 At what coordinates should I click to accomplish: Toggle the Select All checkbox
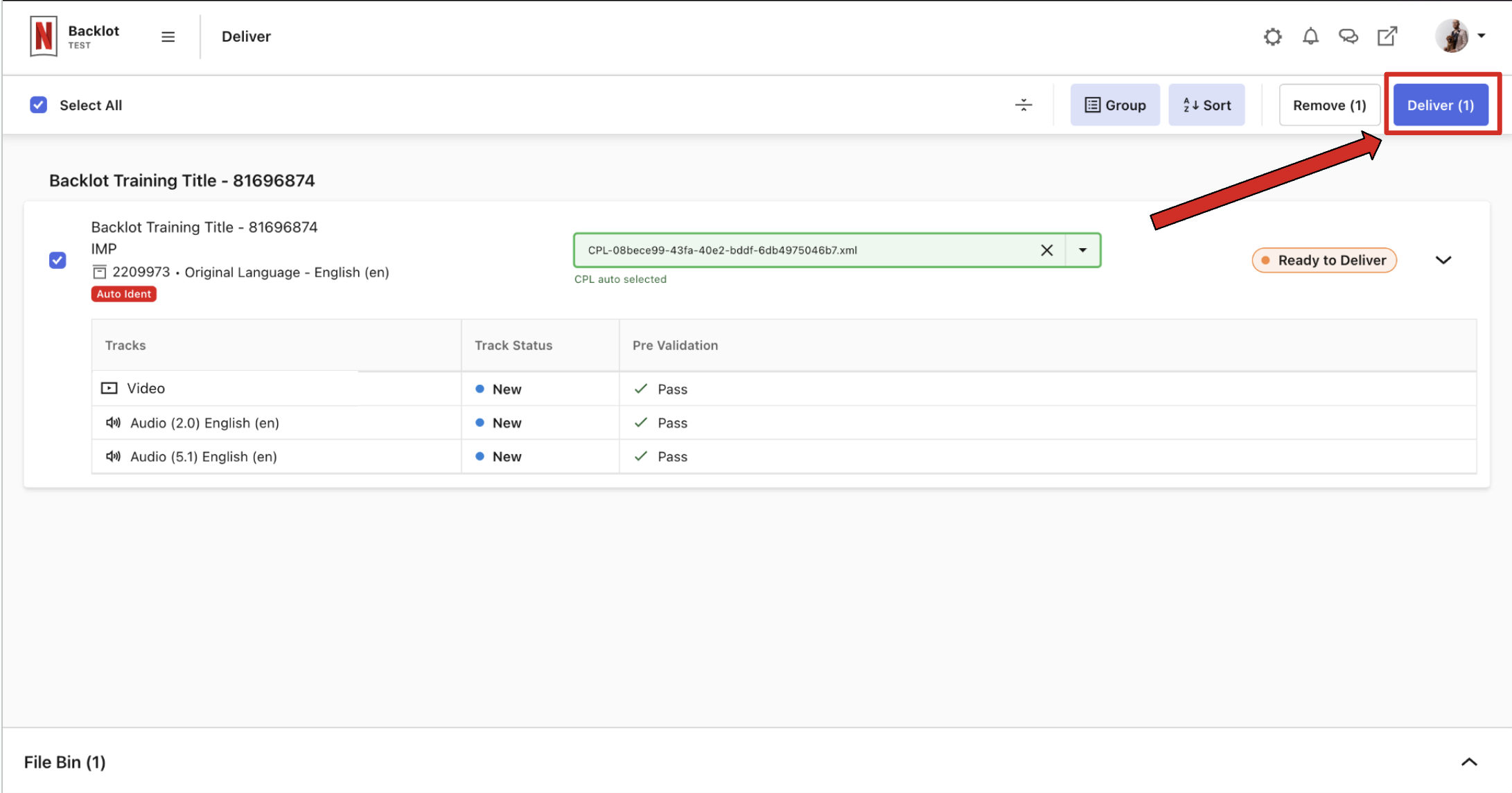tap(38, 104)
